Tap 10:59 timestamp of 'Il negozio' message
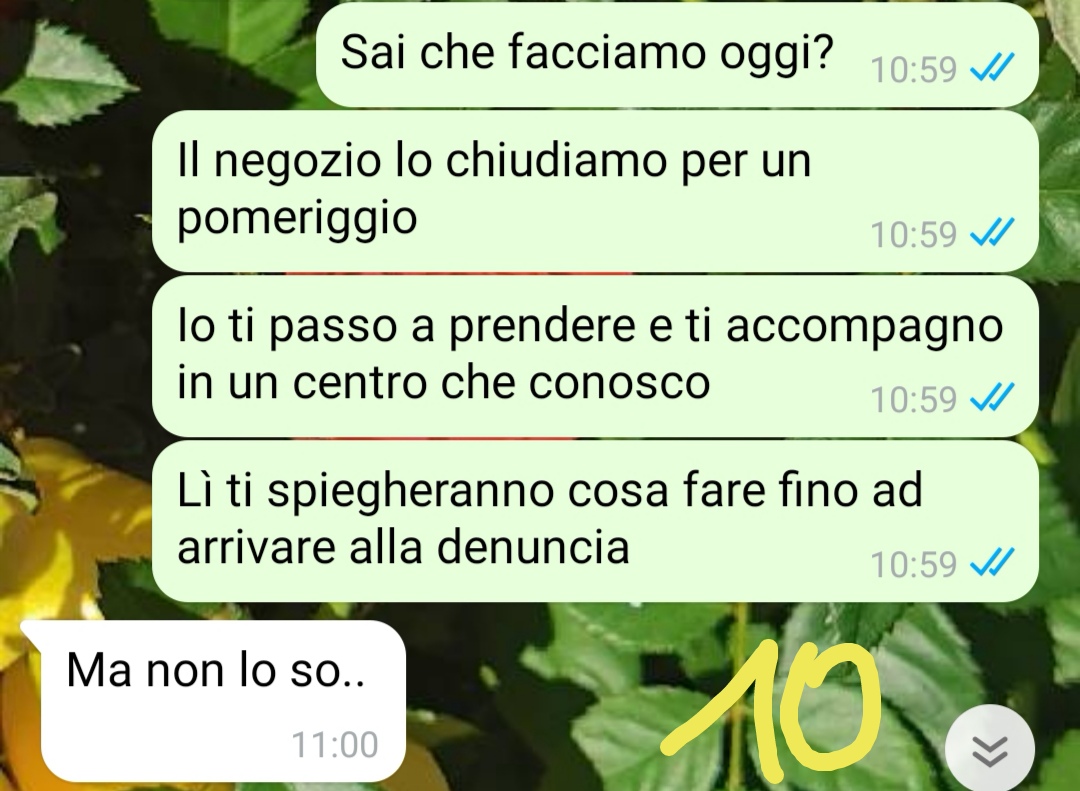Screen dimensions: 1080x791 pos(913,234)
